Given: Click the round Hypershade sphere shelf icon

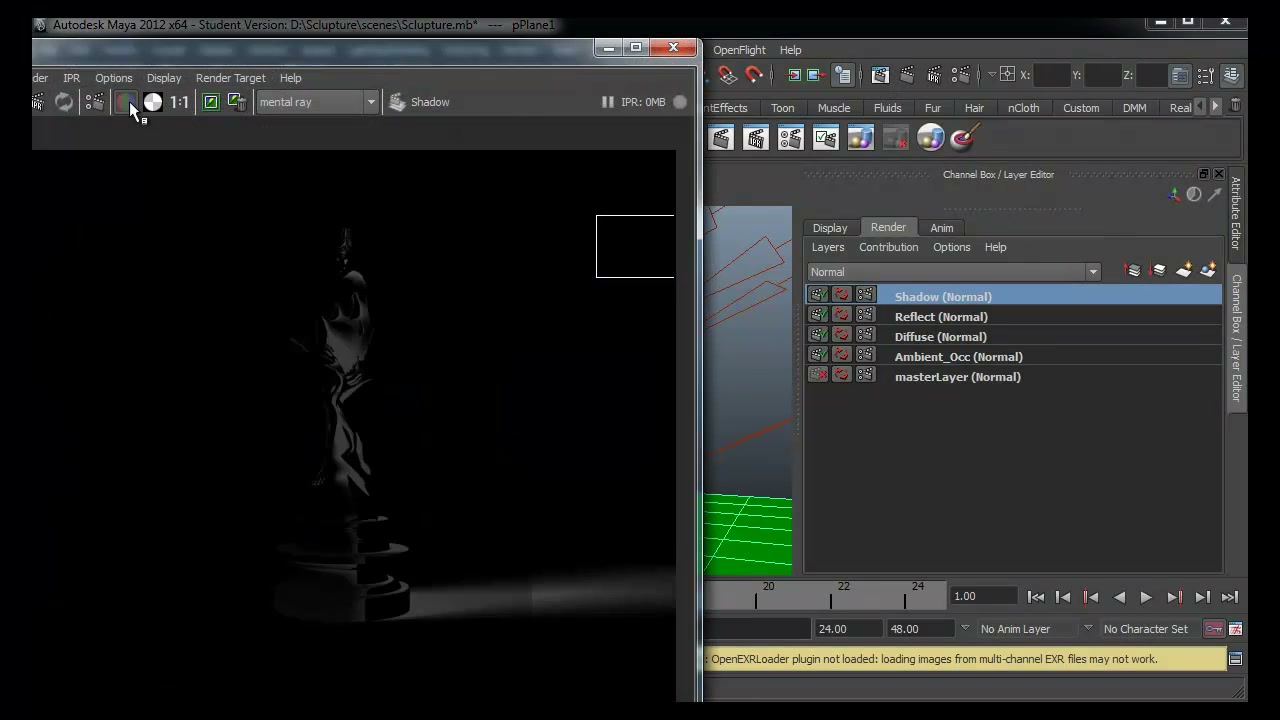Looking at the screenshot, I should point(930,138).
